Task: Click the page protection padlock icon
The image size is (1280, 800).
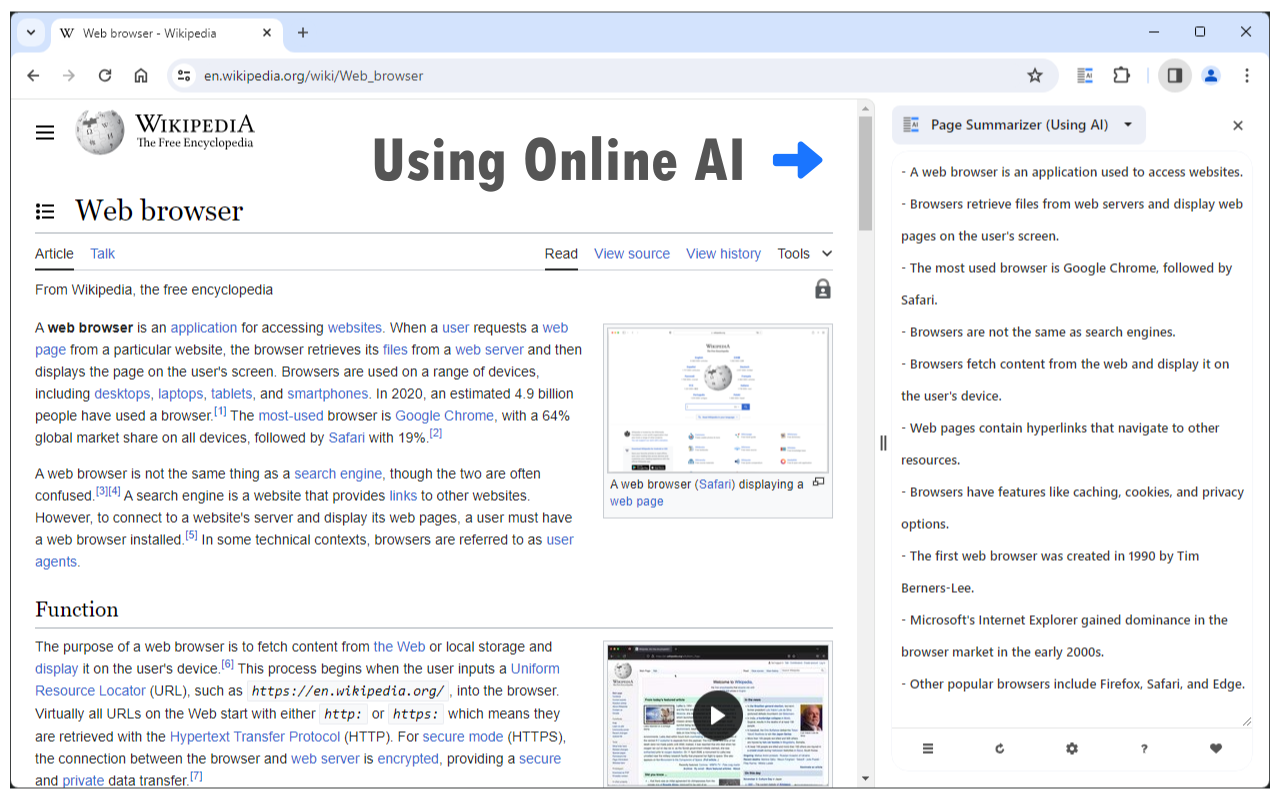Action: coord(823,289)
